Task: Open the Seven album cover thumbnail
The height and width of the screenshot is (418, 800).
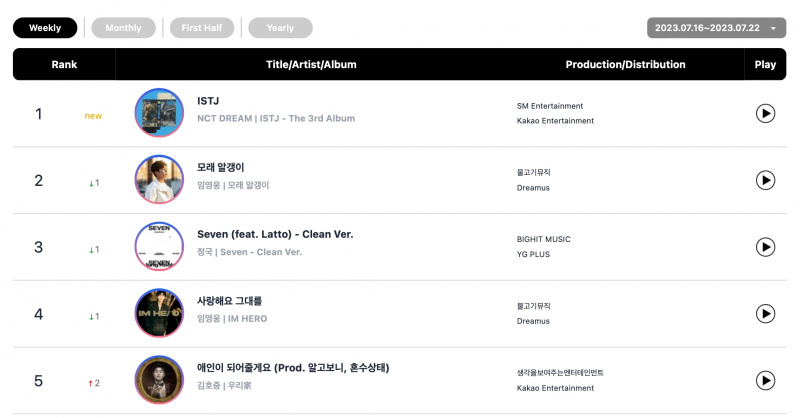Action: pyautogui.click(x=159, y=247)
